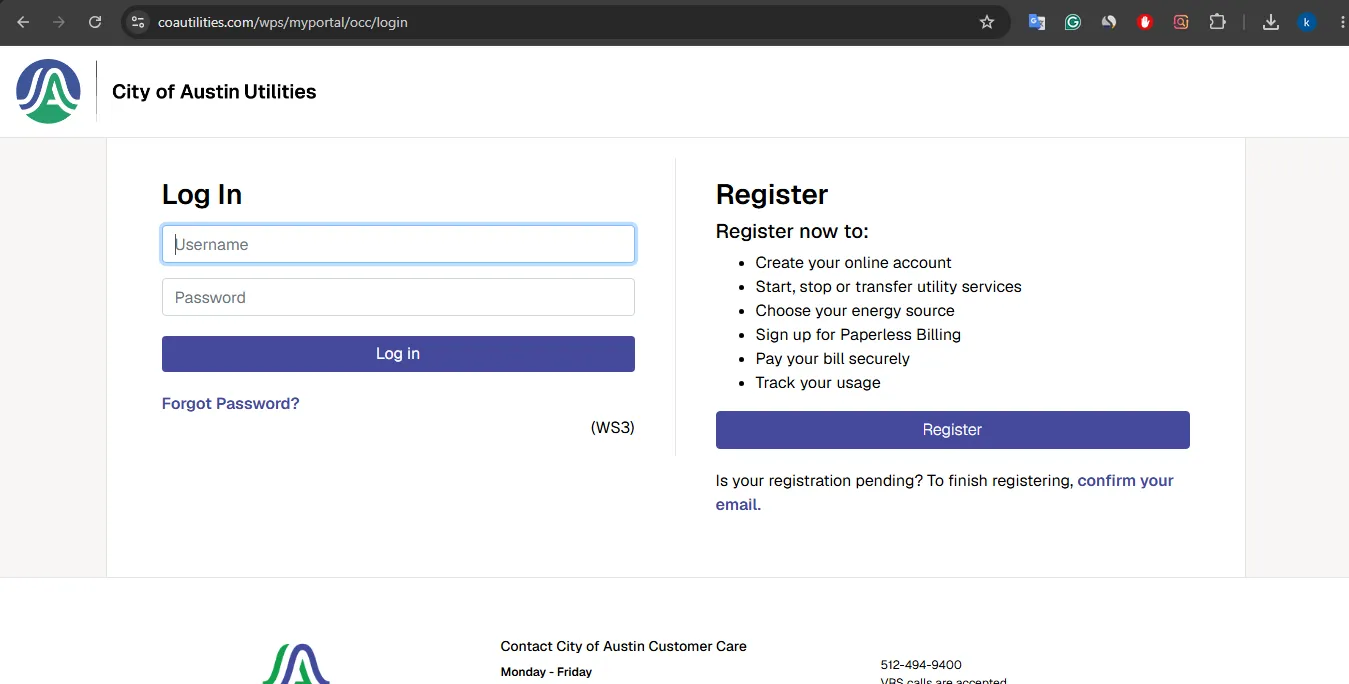This screenshot has width=1349, height=684.
Task: Open the Grammarly extension icon
Action: [x=1073, y=22]
